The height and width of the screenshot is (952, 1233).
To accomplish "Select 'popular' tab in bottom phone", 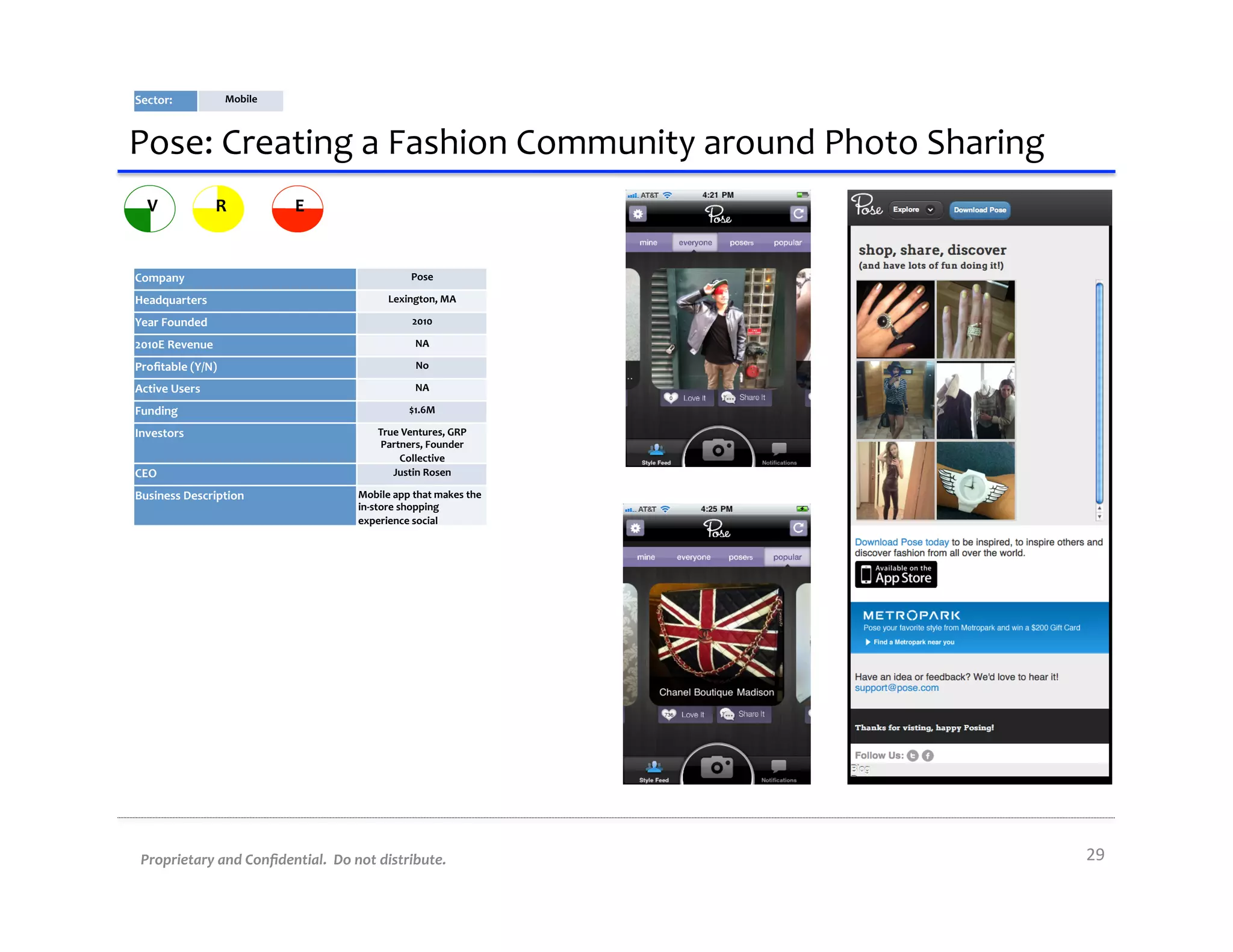I will point(787,557).
